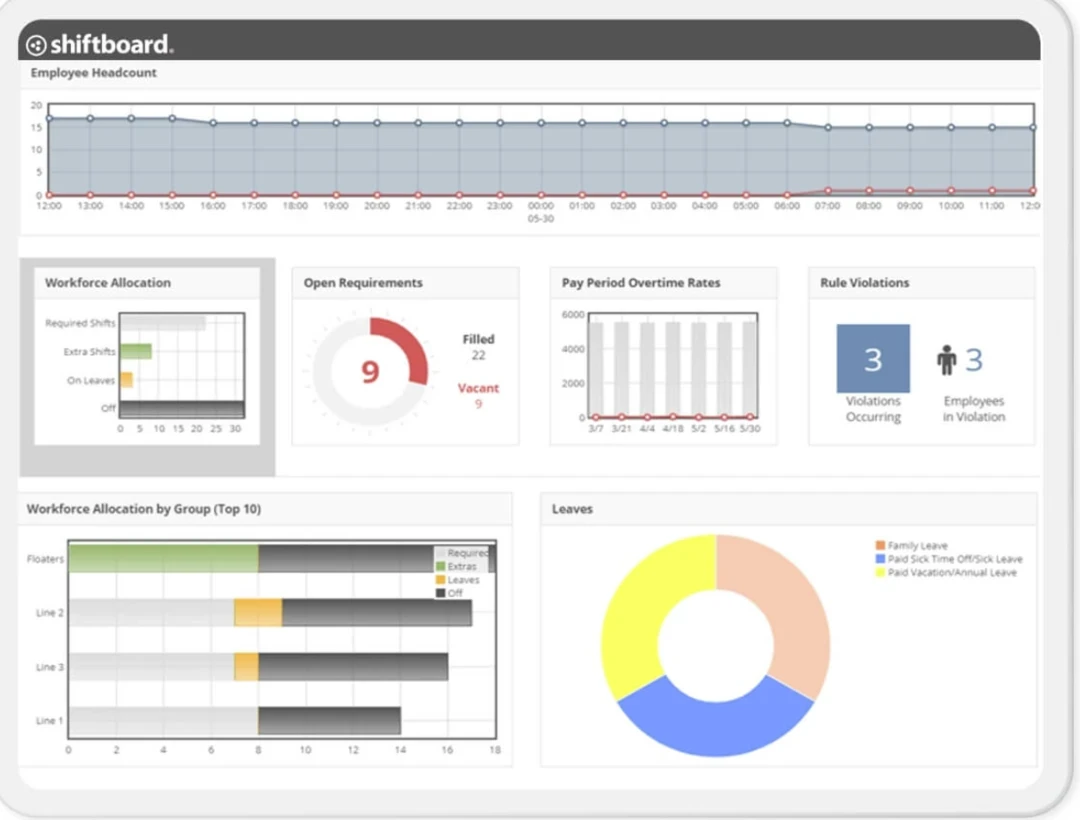The width and height of the screenshot is (1080, 820).
Task: Click the red arc of the Open Requirements gauge
Action: pos(406,346)
